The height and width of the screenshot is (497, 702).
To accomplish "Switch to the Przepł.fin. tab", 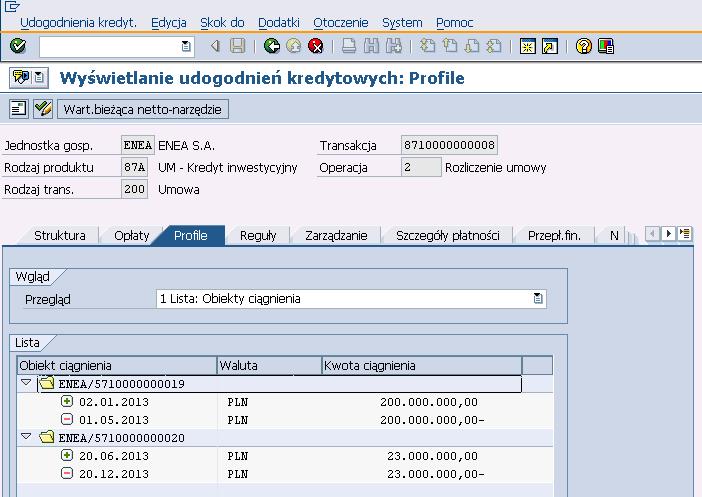I will (x=554, y=236).
